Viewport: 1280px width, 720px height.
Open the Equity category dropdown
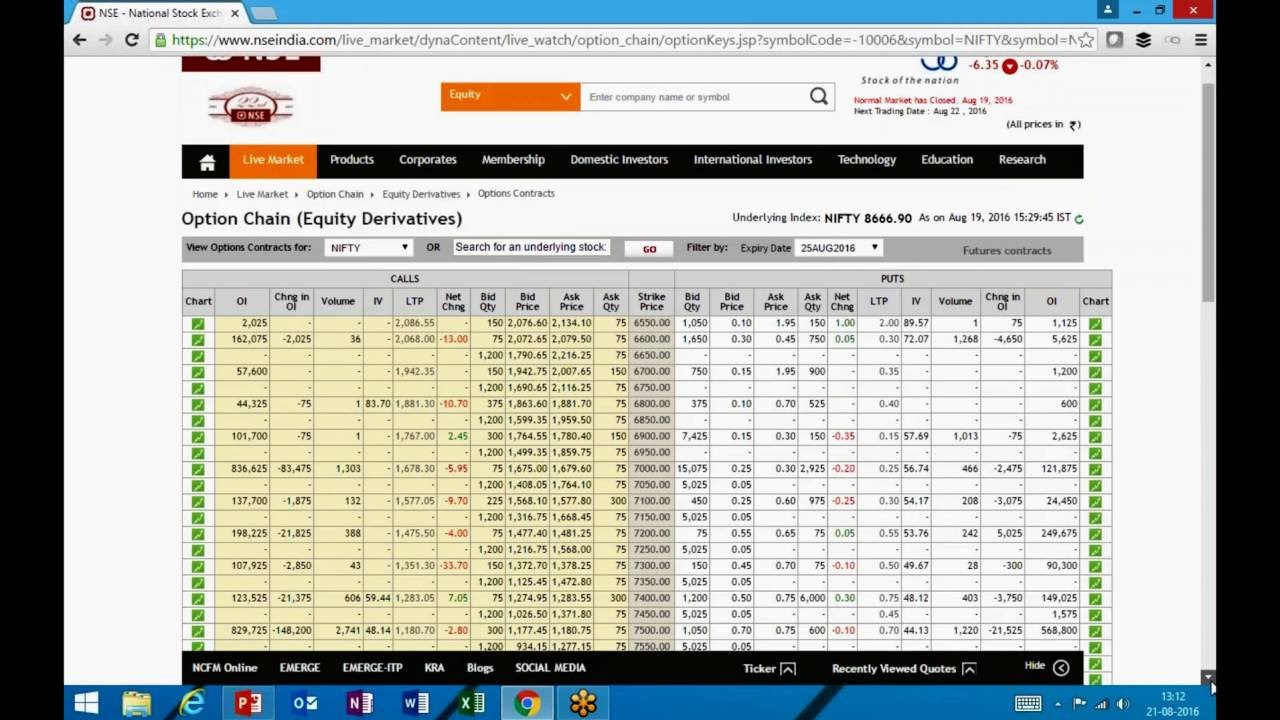click(x=510, y=96)
